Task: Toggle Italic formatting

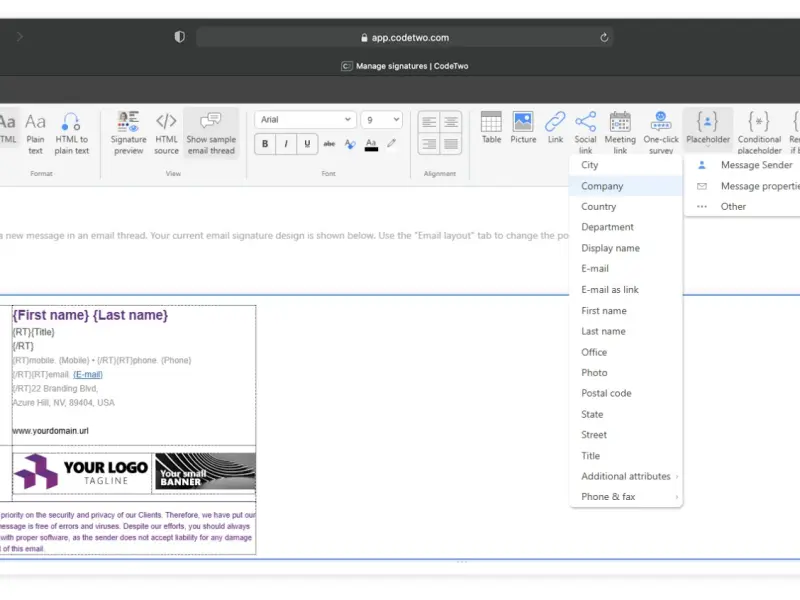Action: point(286,144)
